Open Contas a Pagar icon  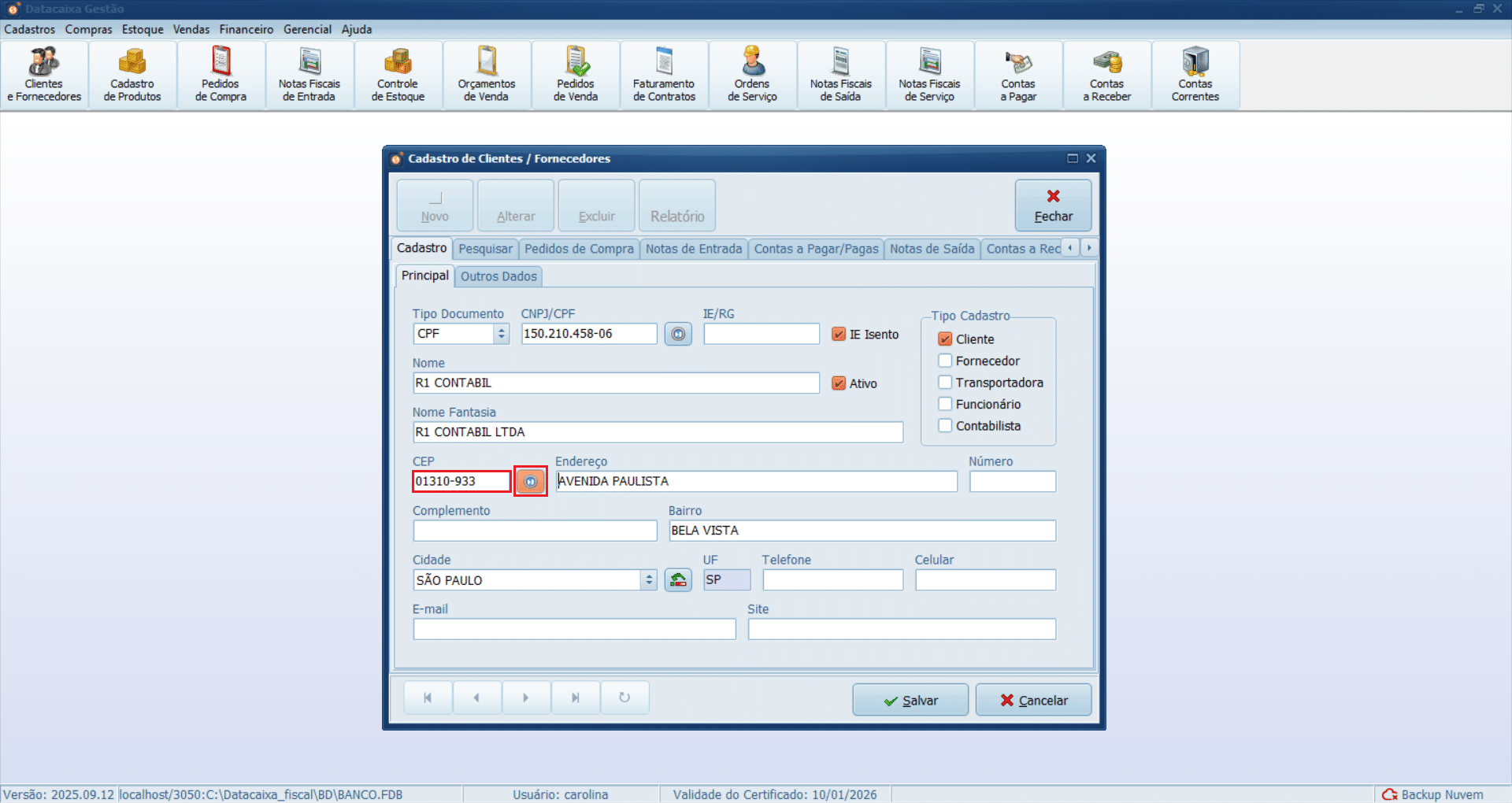[x=1018, y=76]
